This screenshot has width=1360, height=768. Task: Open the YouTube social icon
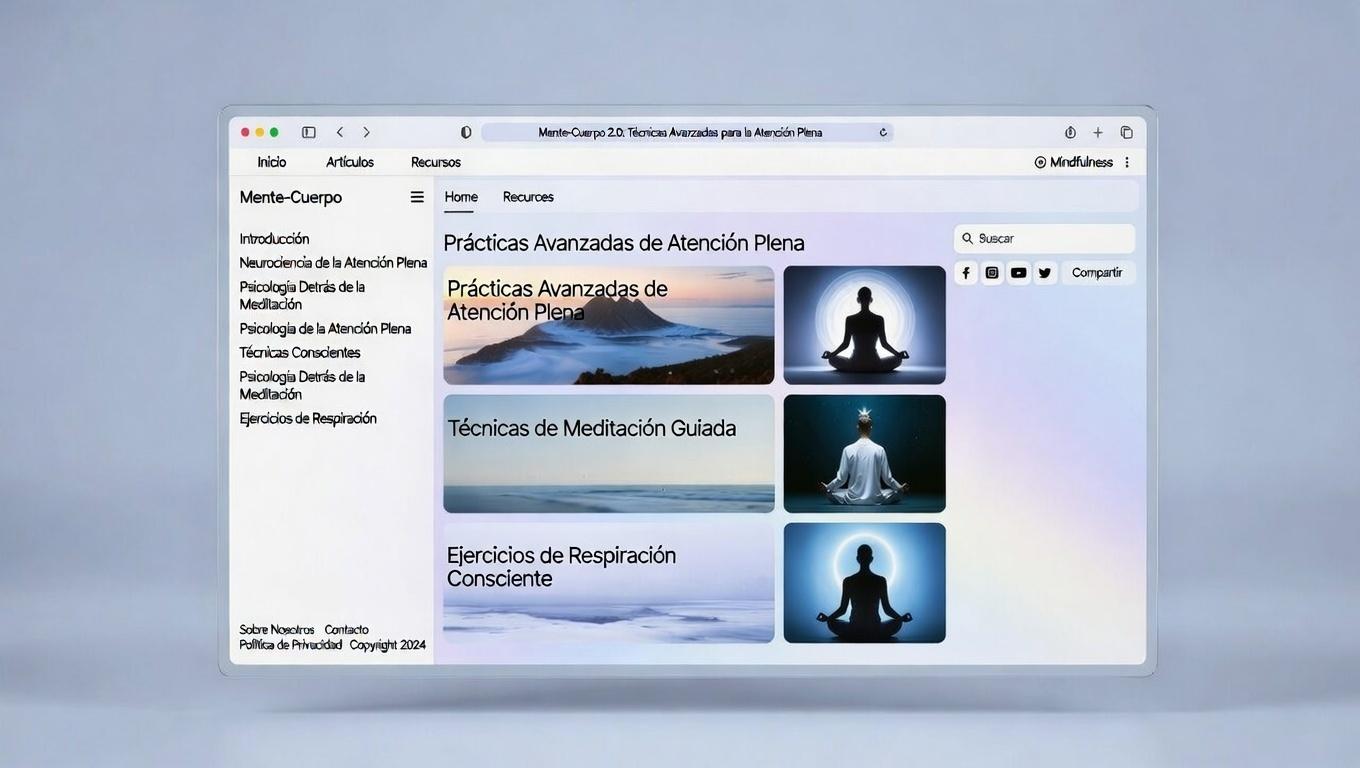(1018, 273)
